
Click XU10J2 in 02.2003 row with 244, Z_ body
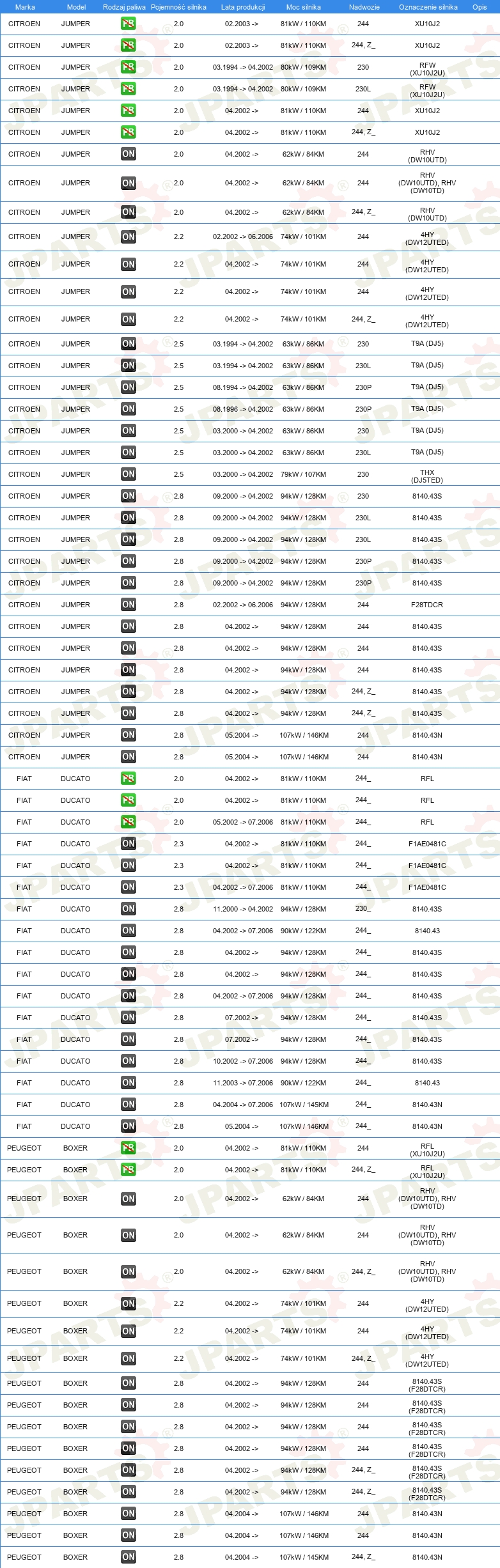pyautogui.click(x=427, y=45)
